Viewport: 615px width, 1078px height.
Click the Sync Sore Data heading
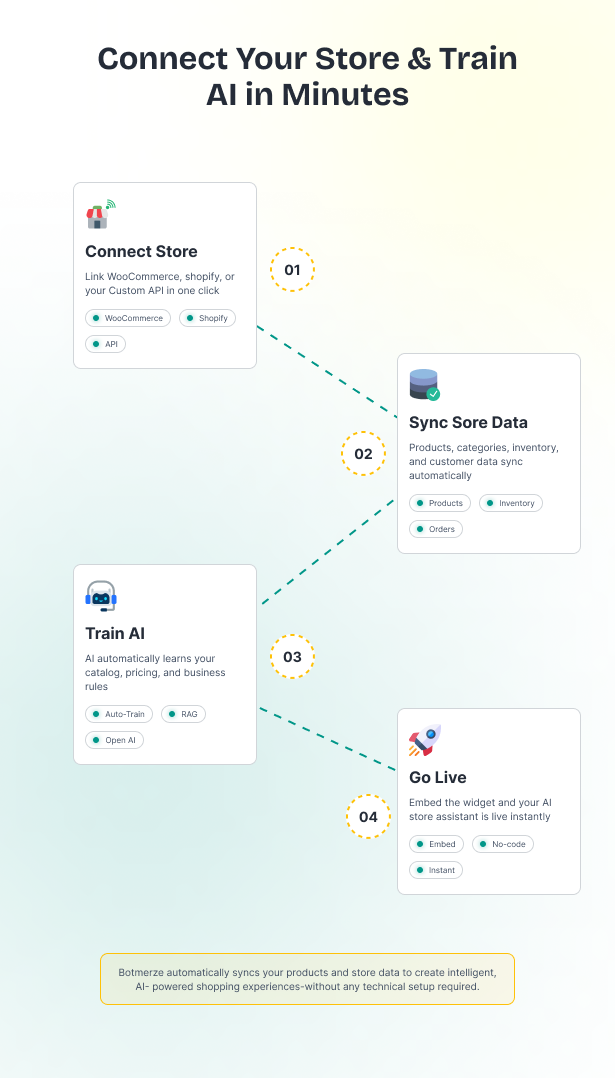tap(468, 422)
